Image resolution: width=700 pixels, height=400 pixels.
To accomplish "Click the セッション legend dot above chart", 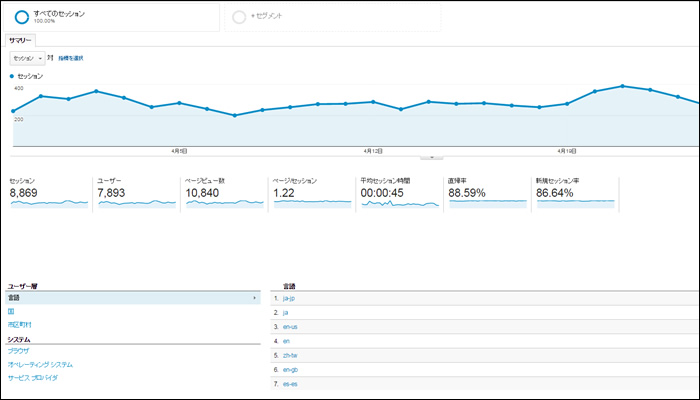I will 12,76.
